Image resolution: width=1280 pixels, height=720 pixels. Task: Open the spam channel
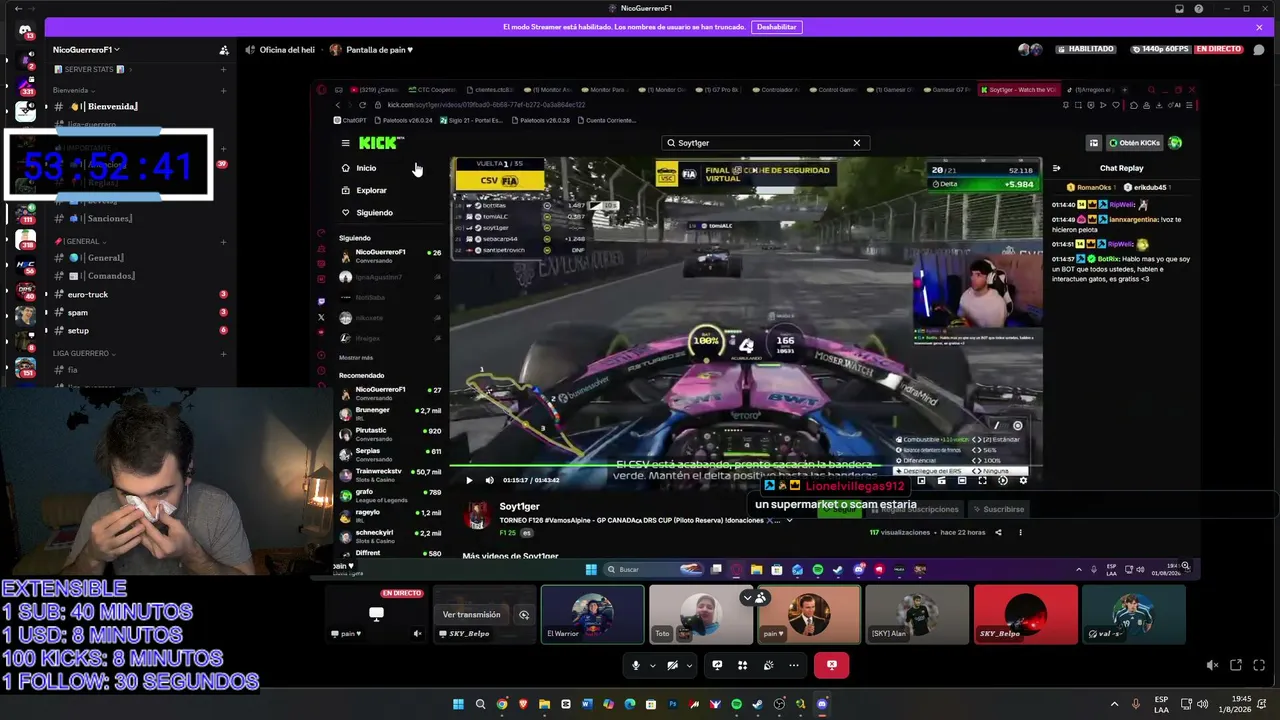click(140, 312)
